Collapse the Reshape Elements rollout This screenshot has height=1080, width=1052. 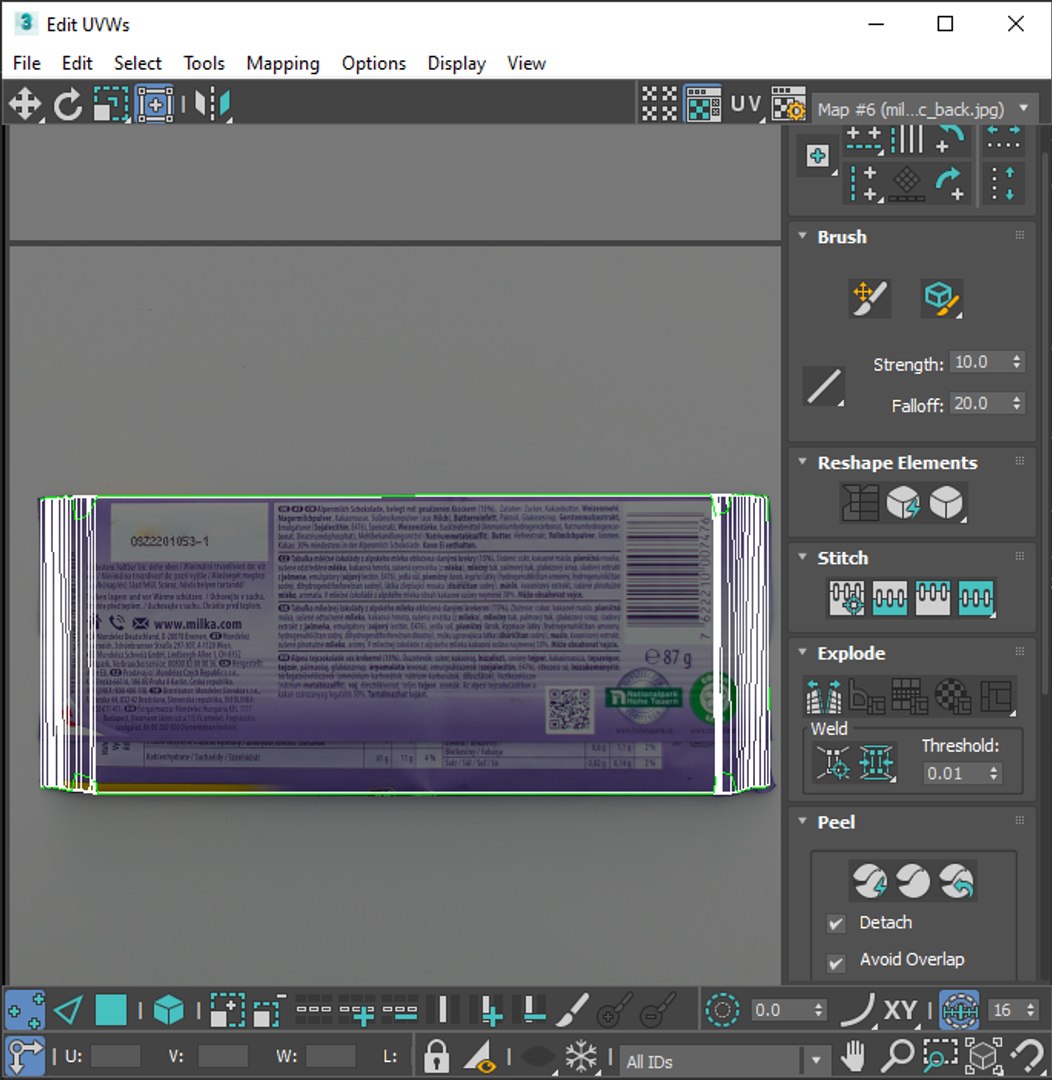click(x=803, y=462)
